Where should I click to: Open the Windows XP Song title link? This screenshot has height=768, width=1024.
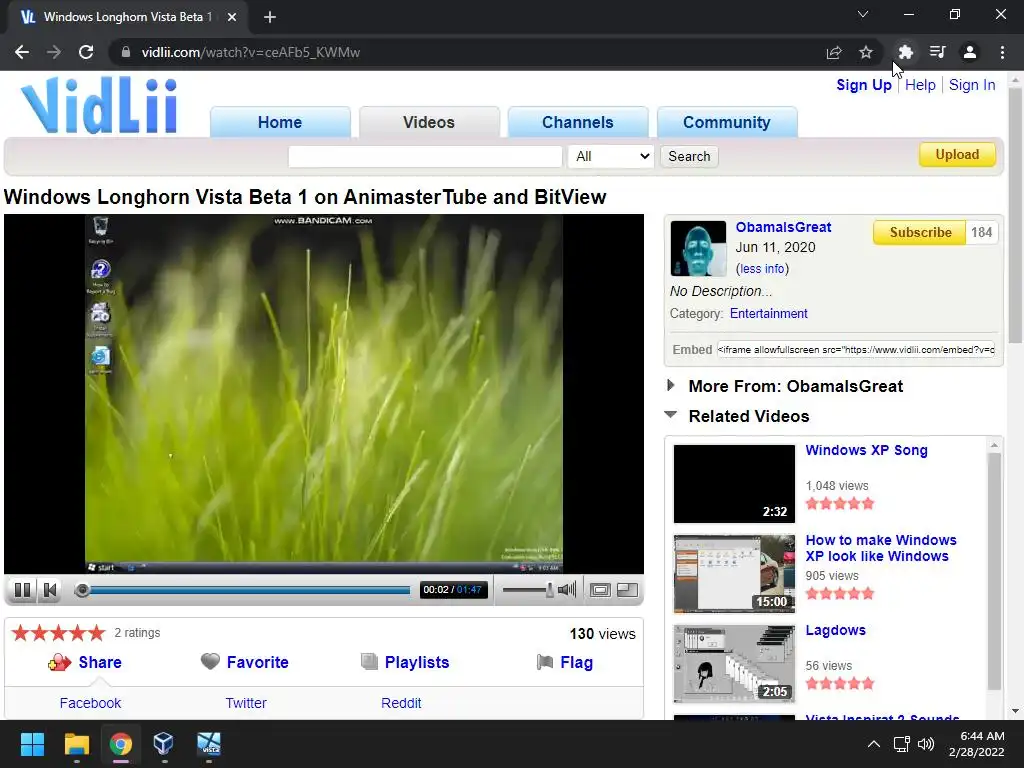click(866, 450)
